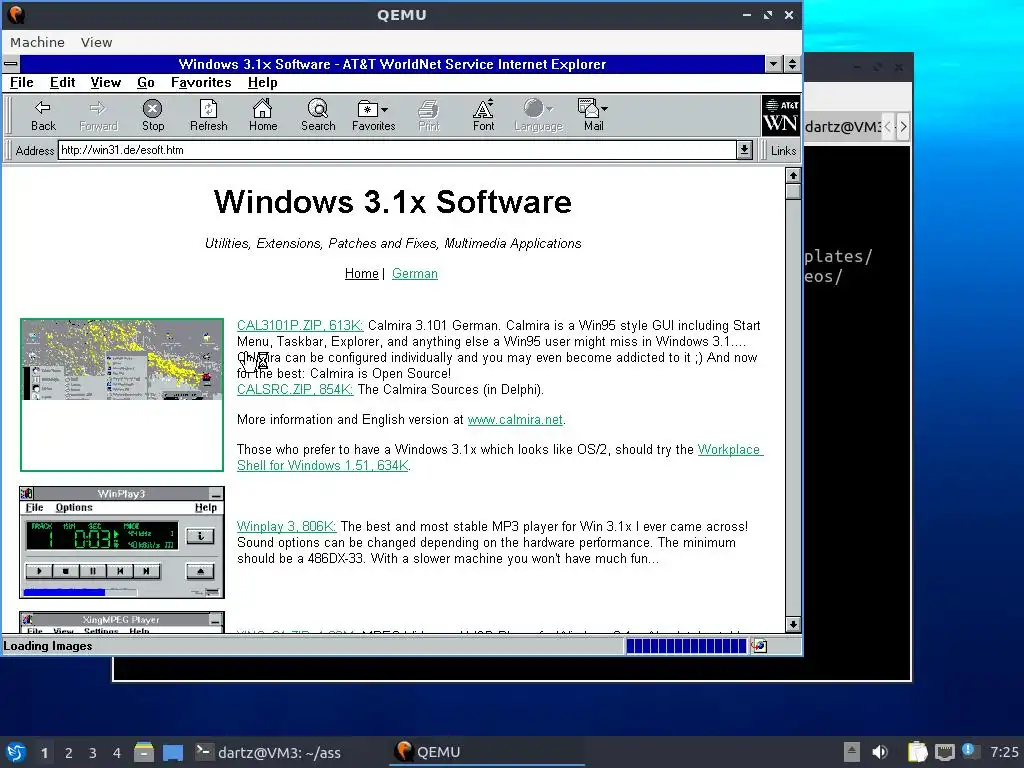Open the Favorites dropdown arrow
Image resolution: width=1024 pixels, height=768 pixels.
(x=385, y=110)
